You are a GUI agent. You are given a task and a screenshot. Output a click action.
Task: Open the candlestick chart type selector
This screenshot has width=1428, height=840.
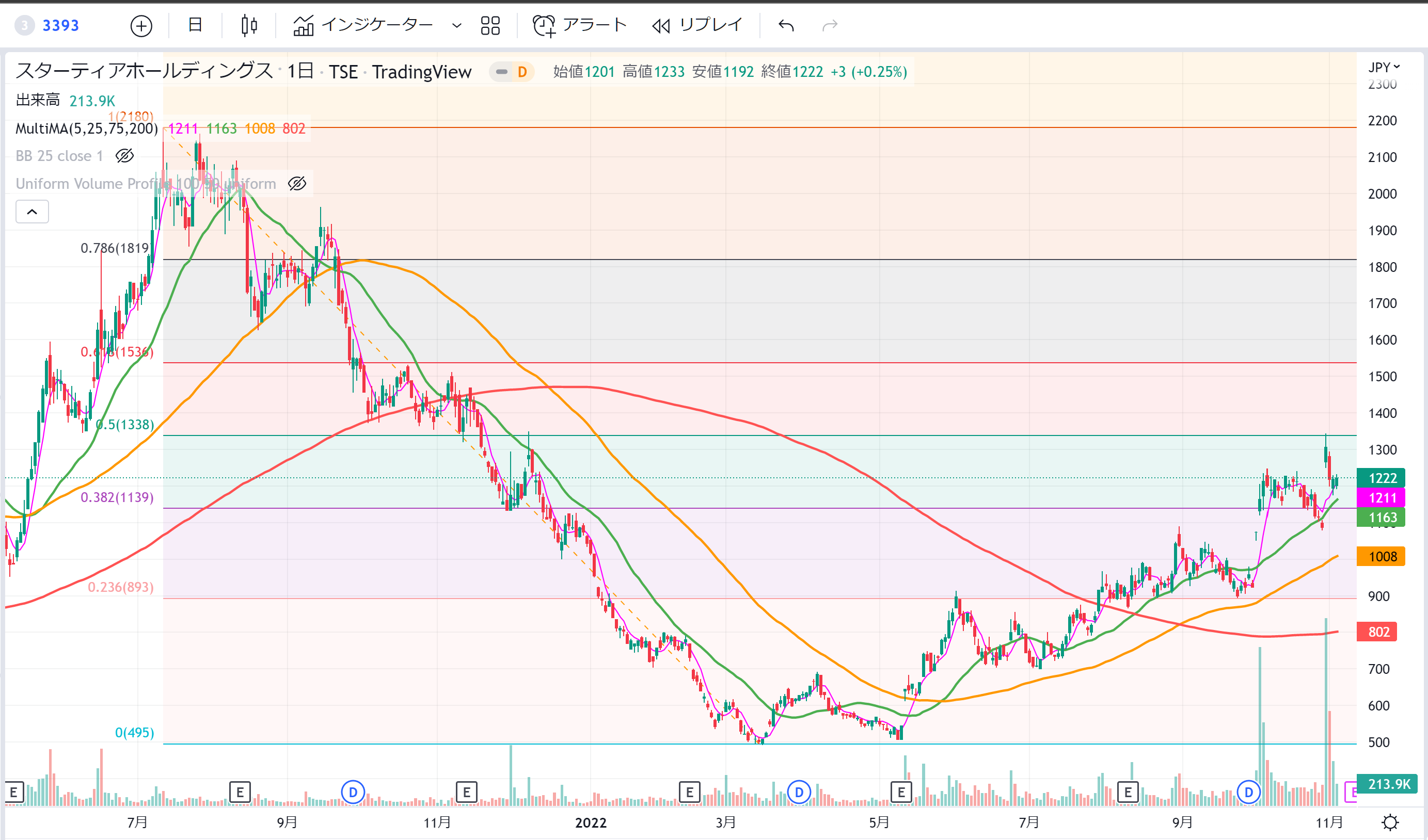[x=249, y=25]
